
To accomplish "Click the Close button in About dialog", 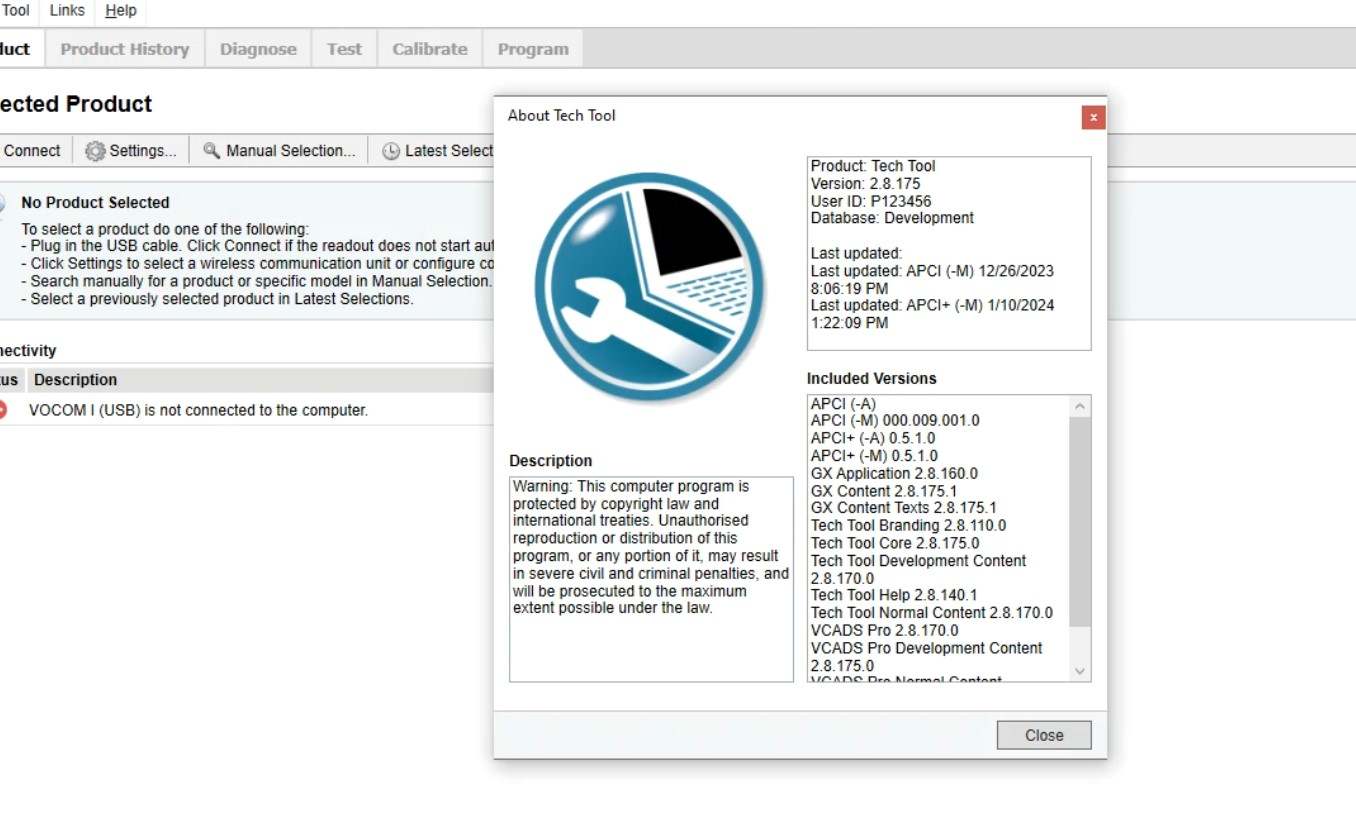I will click(1044, 735).
